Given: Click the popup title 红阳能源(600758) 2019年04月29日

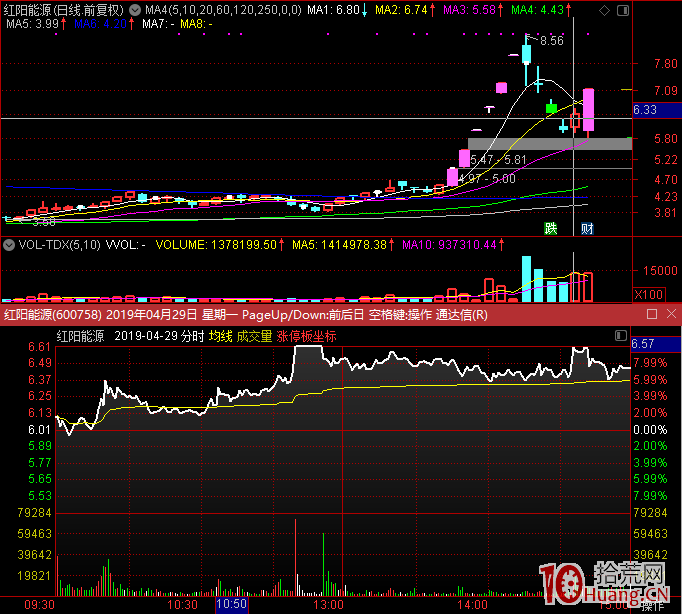Looking at the screenshot, I should tap(101, 314).
